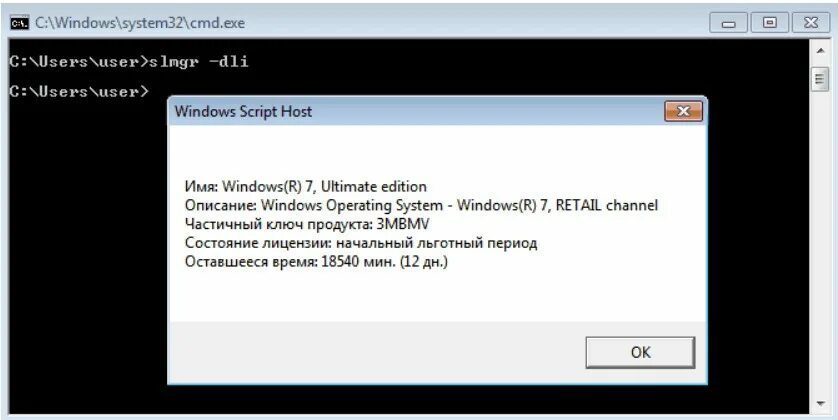Viewport: 838px width, 420px height.
Task: Click the RETAIL channel description line
Action: tap(421, 205)
